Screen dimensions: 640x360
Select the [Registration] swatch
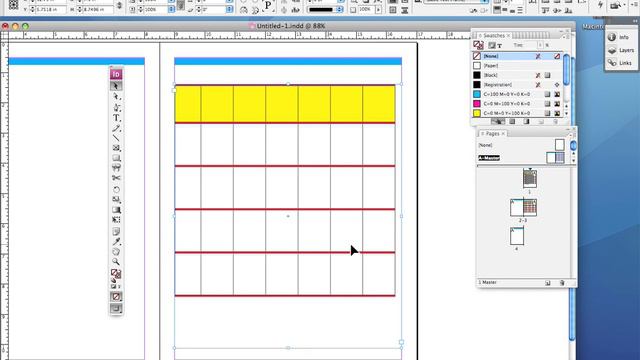[517, 84]
